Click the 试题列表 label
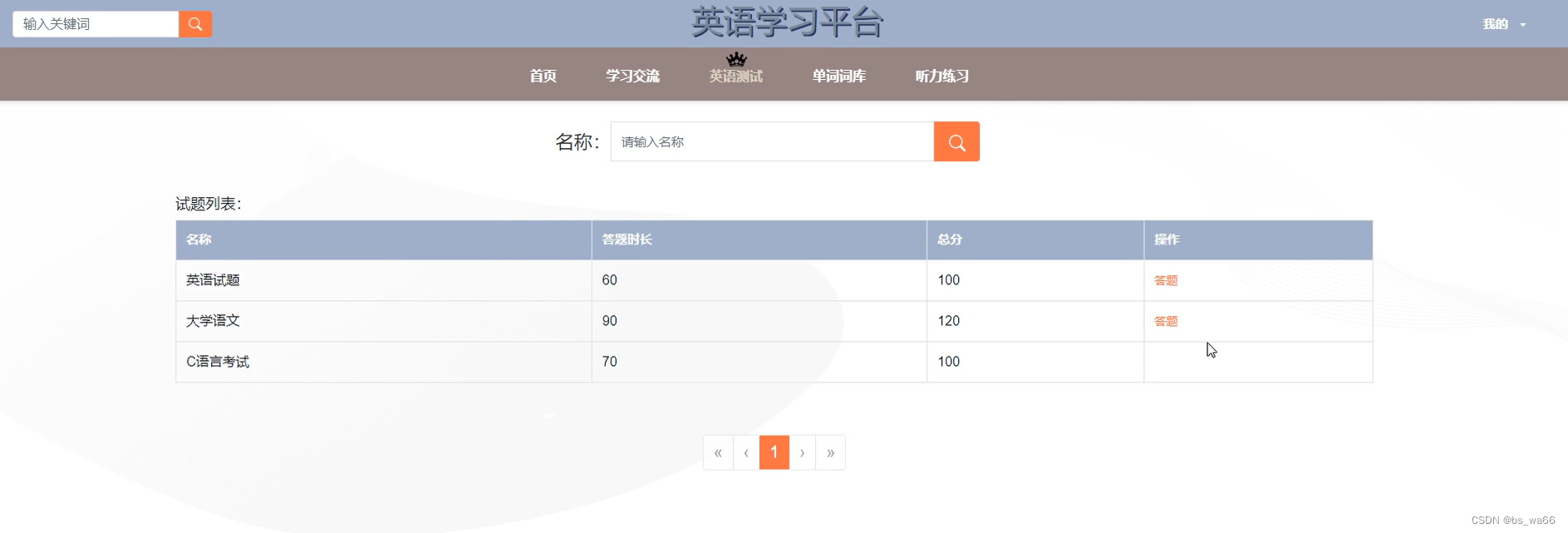 tap(209, 204)
